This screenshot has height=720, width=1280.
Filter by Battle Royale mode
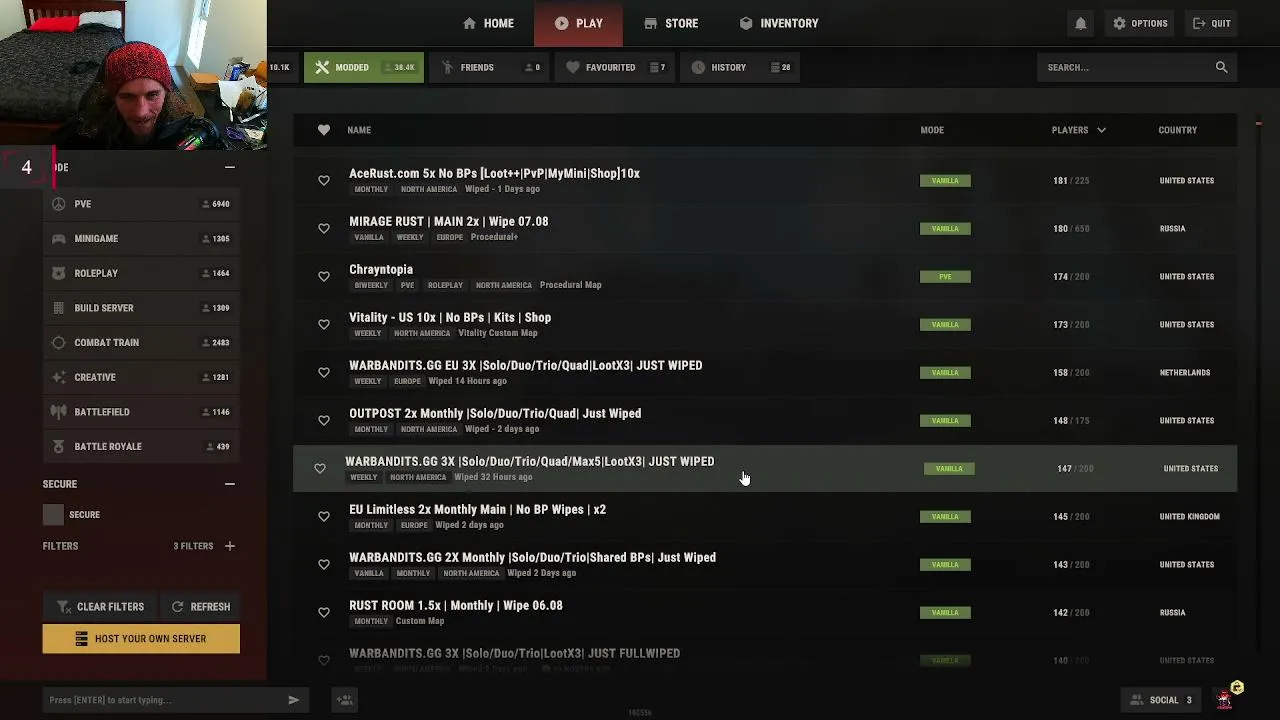pos(141,447)
